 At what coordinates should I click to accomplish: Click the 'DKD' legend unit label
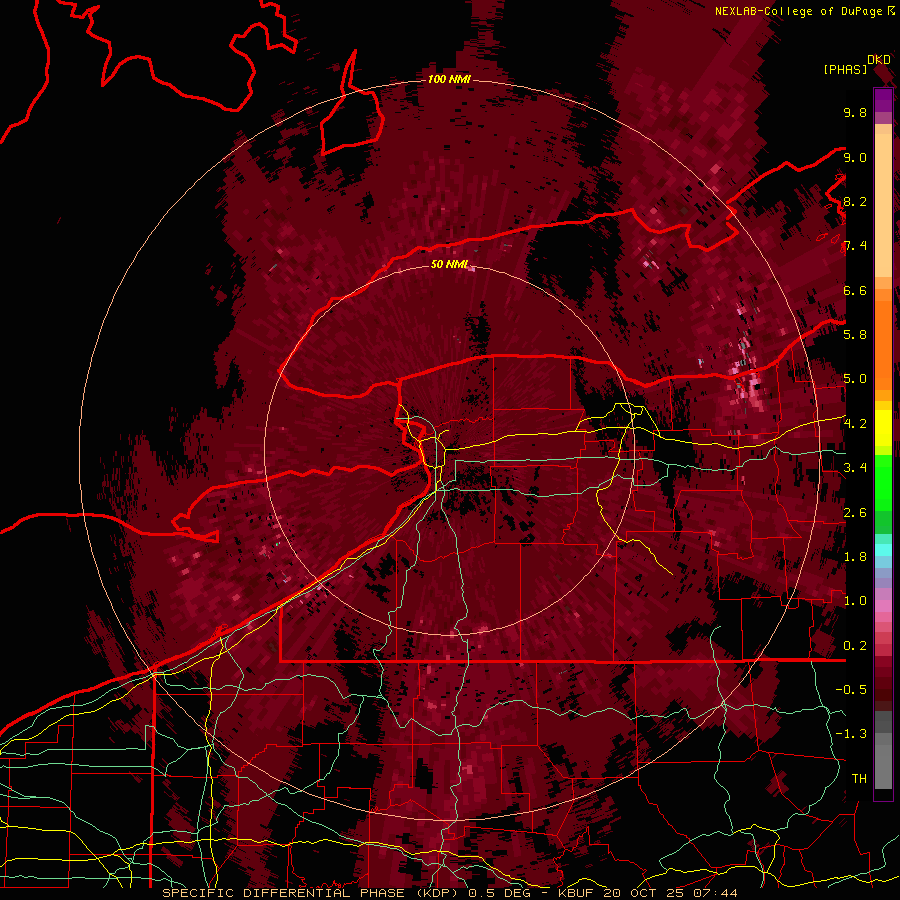tap(879, 60)
